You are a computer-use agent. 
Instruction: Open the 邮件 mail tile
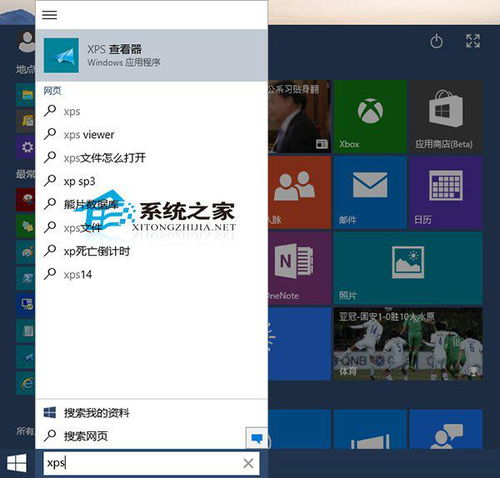[x=370, y=192]
